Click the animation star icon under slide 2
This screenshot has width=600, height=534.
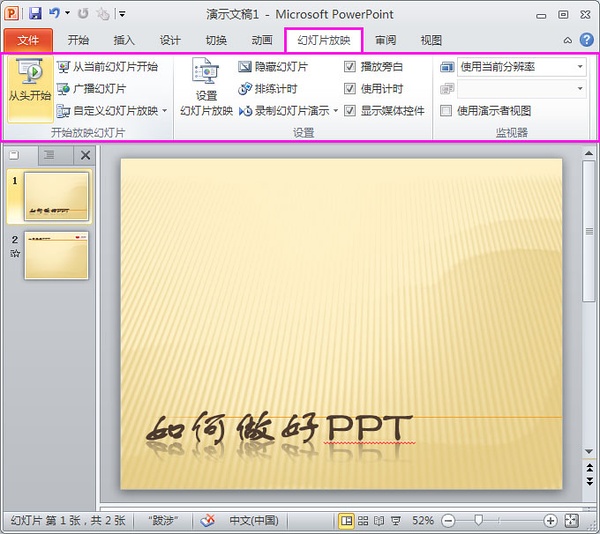(15, 253)
